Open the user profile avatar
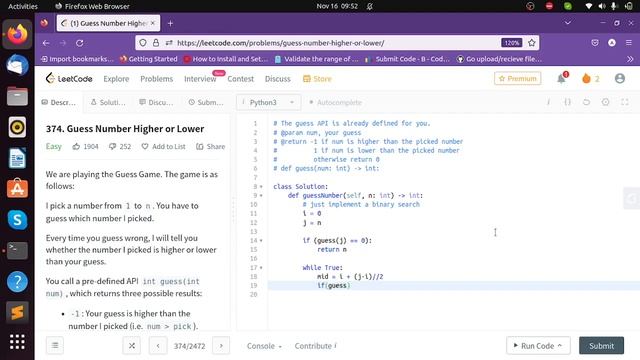This screenshot has width=640, height=360. point(620,78)
